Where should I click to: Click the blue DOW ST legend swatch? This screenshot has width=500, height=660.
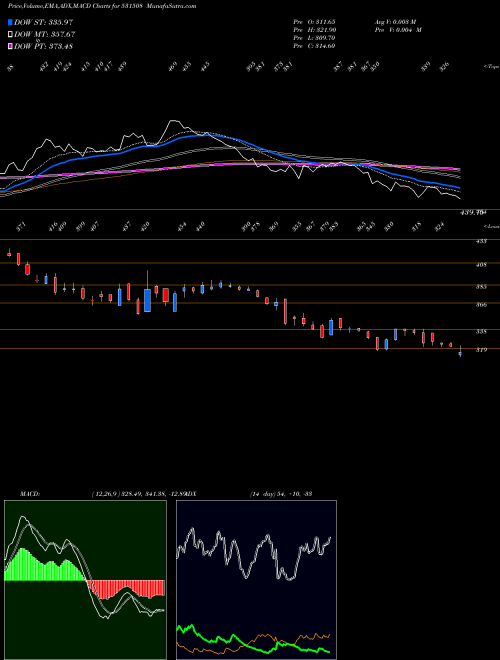tap(10, 22)
